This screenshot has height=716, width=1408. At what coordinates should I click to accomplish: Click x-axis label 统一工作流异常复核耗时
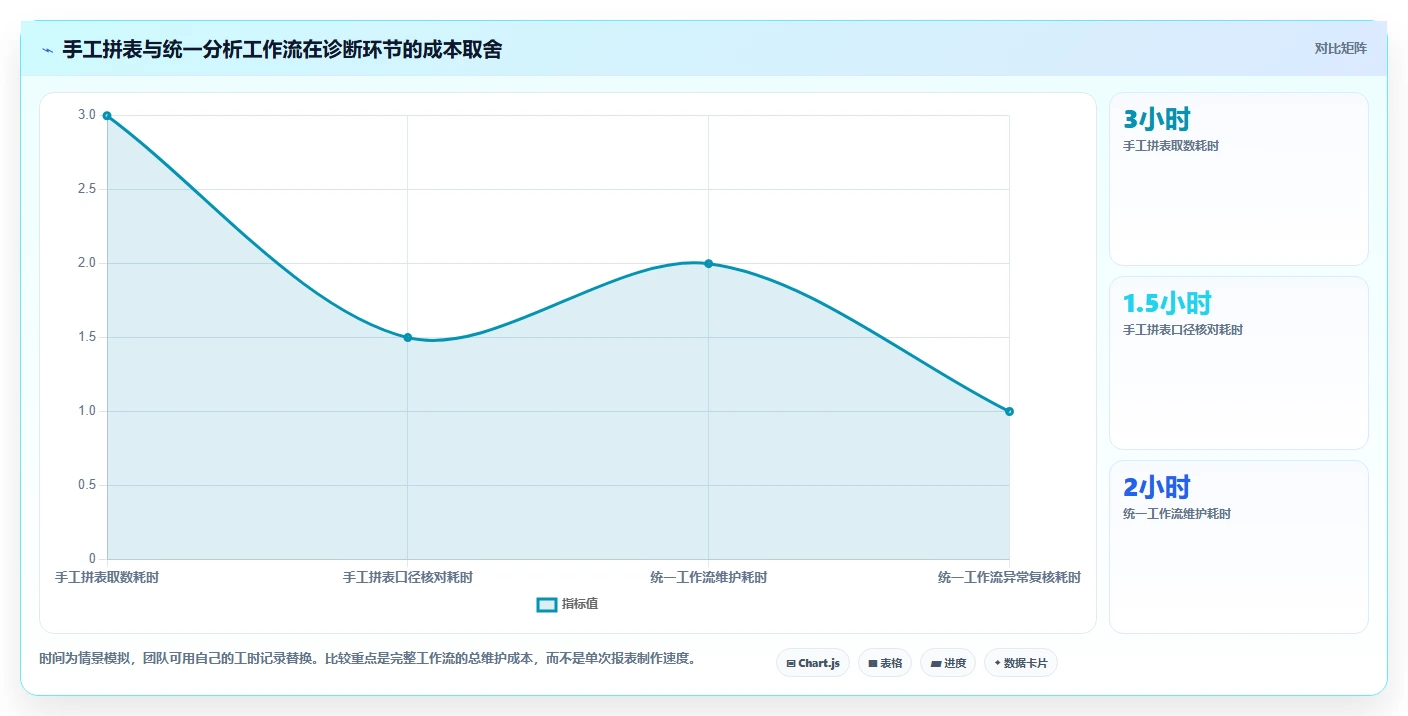pyautogui.click(x=1009, y=577)
